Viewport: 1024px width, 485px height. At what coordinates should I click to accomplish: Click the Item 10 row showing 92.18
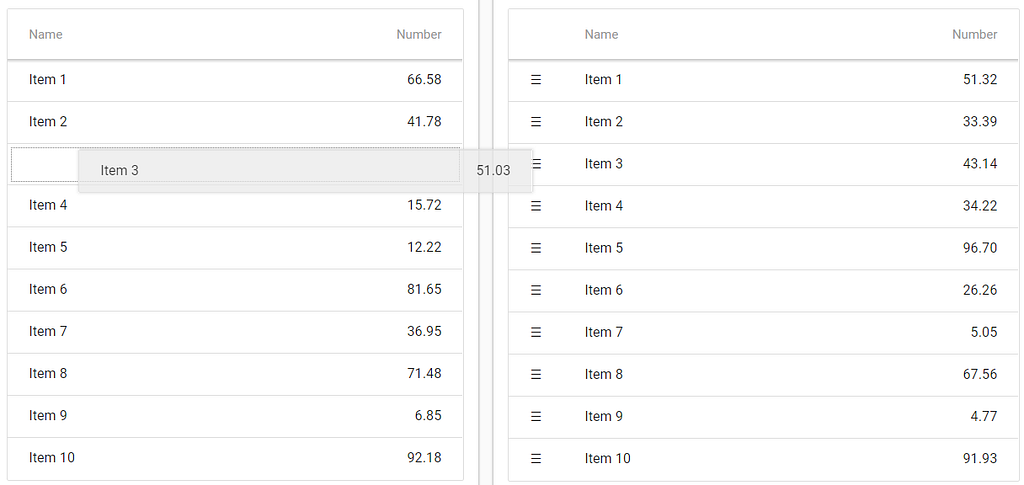[235, 458]
